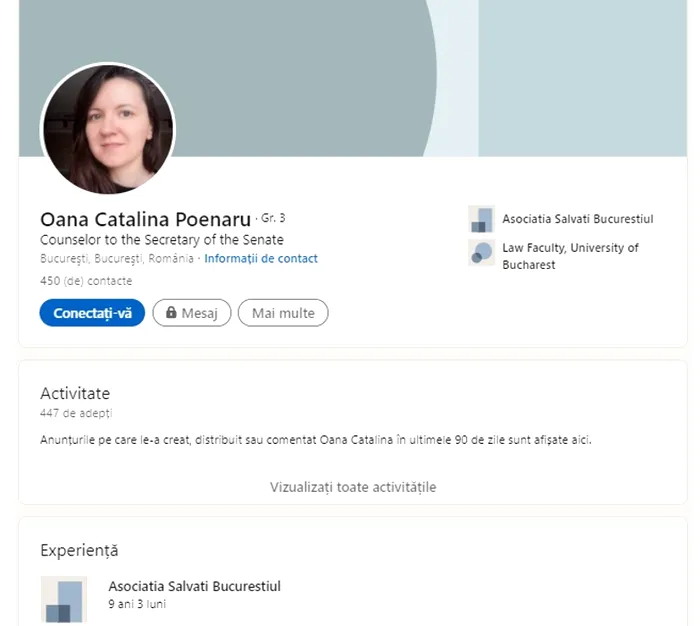Open the Asociatia Salvati Bucurestiul experience entry title
Image resolution: width=700 pixels, height=626 pixels.
point(194,586)
